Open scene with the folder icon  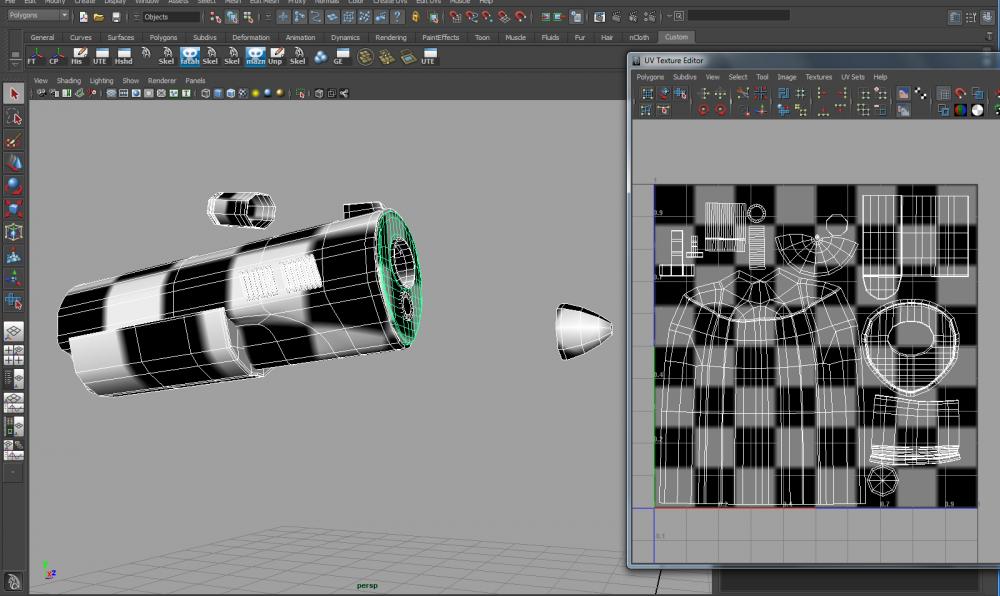click(x=99, y=17)
